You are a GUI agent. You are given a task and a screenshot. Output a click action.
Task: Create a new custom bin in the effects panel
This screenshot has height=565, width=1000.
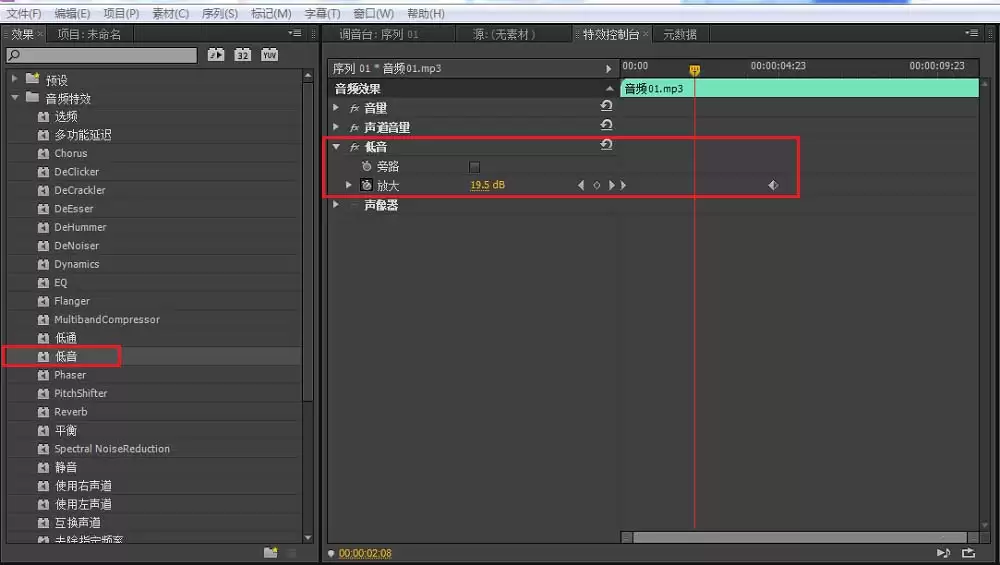(270, 552)
